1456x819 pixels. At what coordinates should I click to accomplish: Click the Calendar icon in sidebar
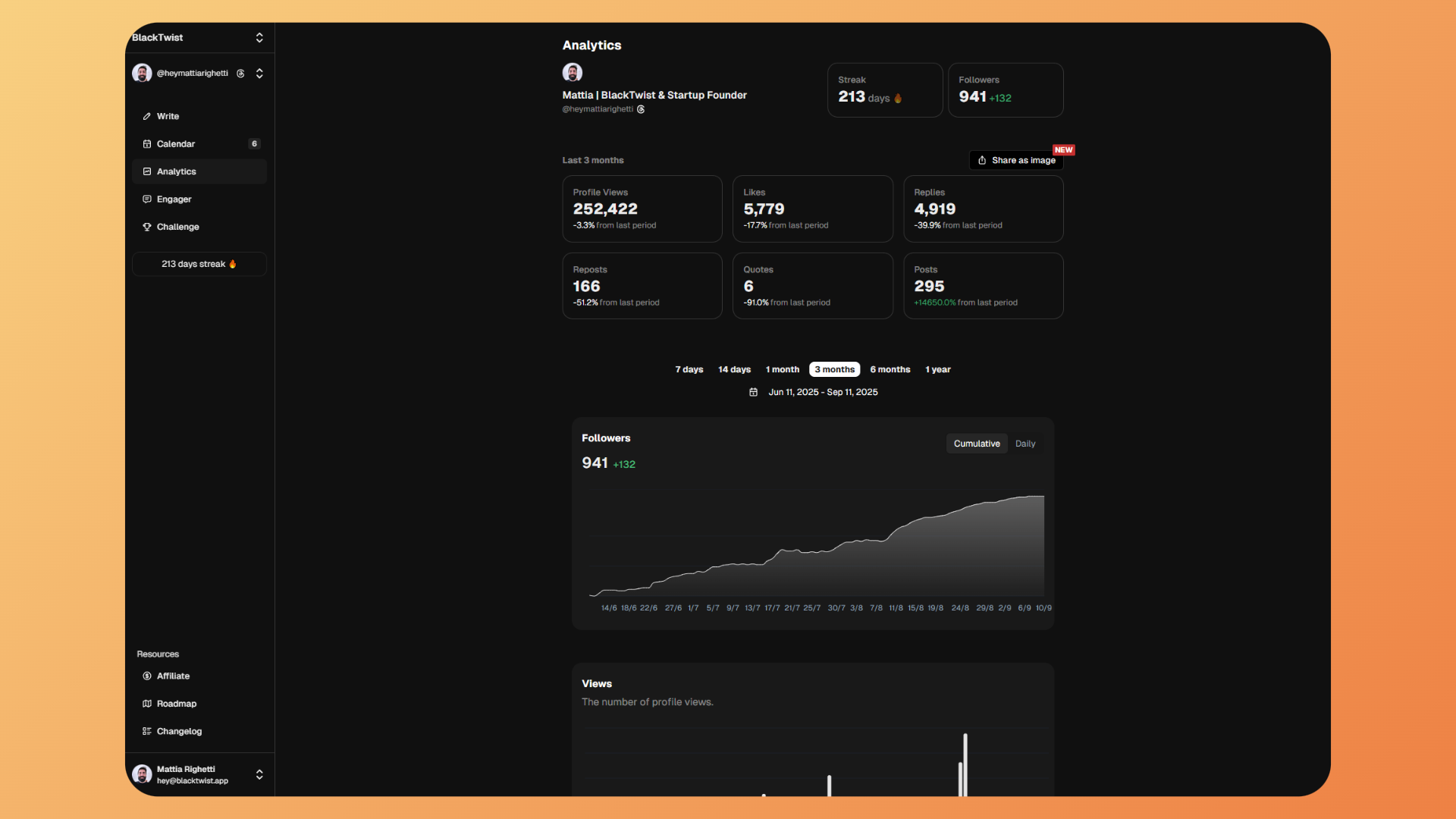coord(146,144)
